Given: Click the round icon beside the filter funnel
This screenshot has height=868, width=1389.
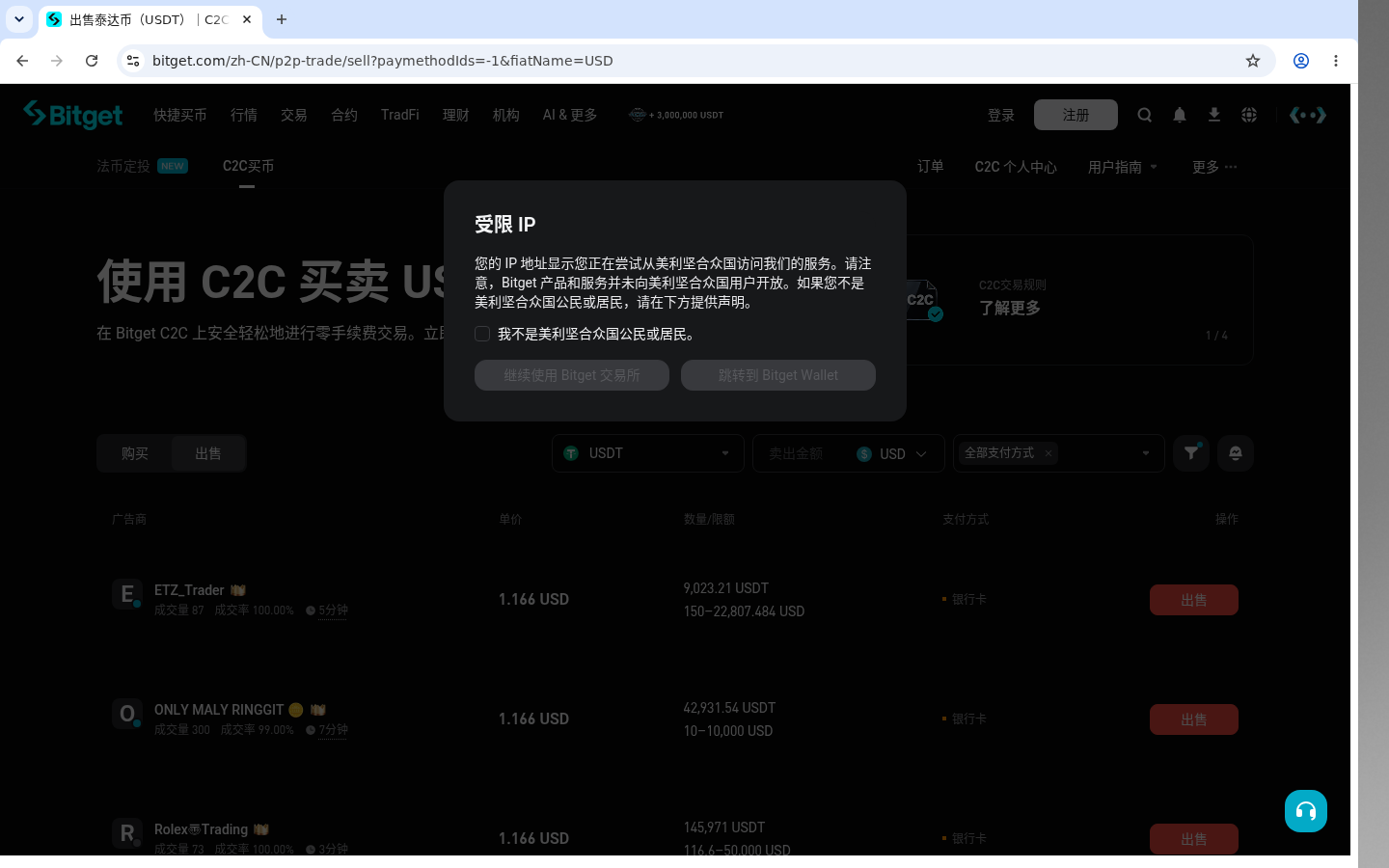Looking at the screenshot, I should [1236, 453].
